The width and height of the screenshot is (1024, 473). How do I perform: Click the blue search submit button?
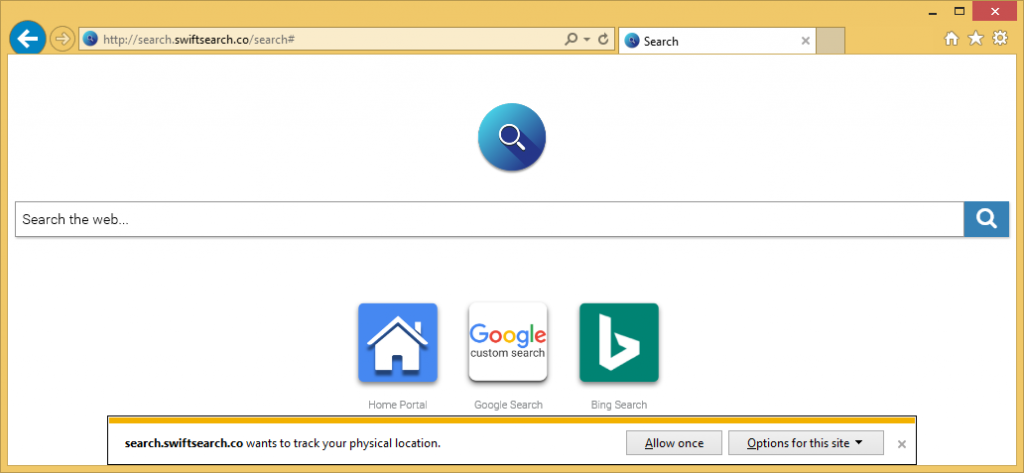click(x=986, y=219)
